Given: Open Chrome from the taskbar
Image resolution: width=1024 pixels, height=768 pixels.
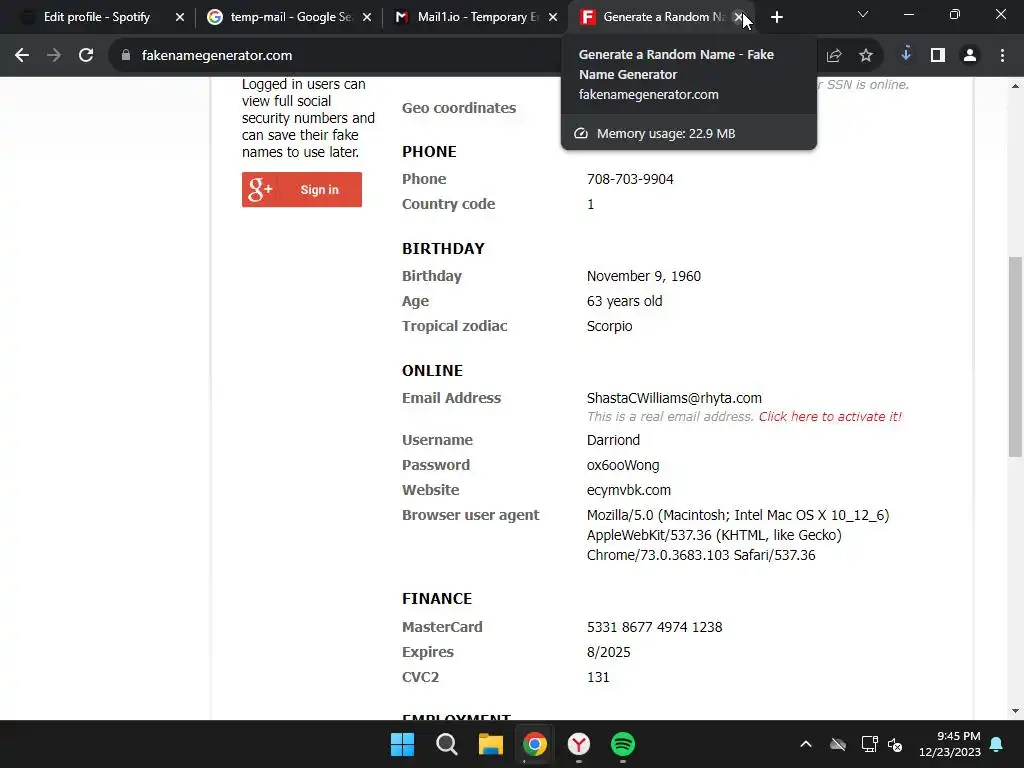Looking at the screenshot, I should pyautogui.click(x=534, y=744).
